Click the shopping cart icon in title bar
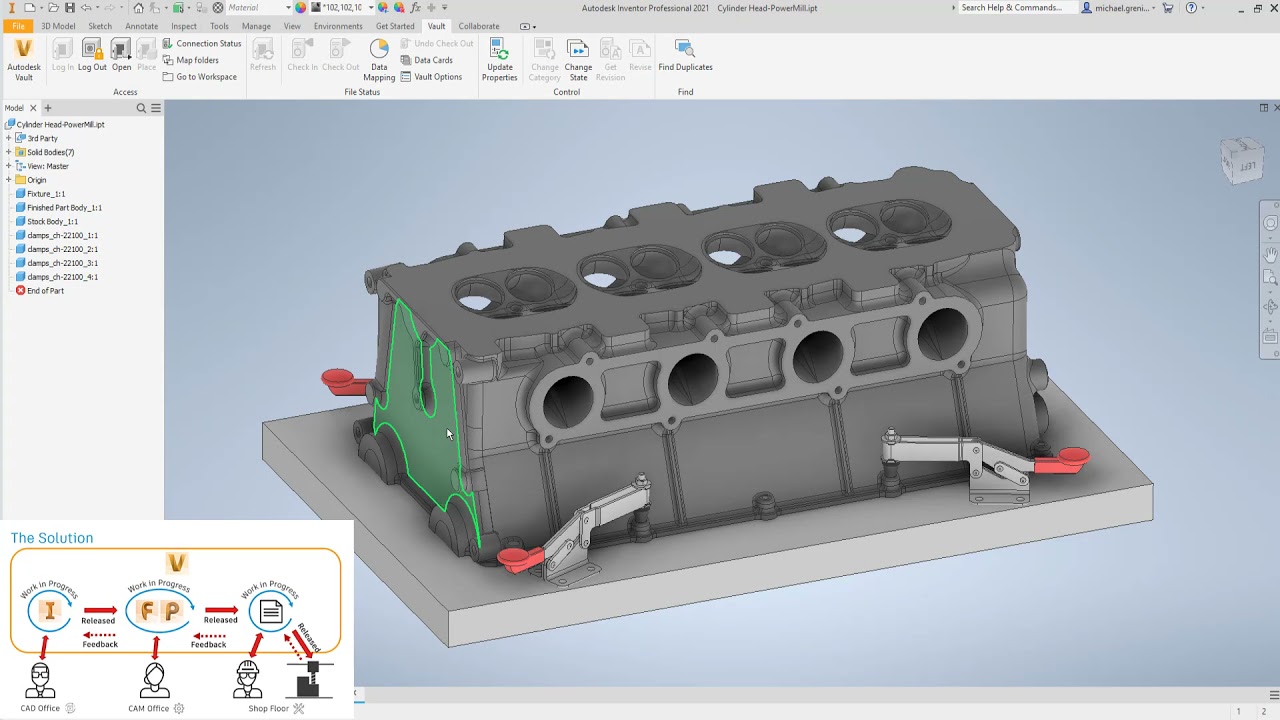This screenshot has height=720, width=1280. click(1167, 8)
